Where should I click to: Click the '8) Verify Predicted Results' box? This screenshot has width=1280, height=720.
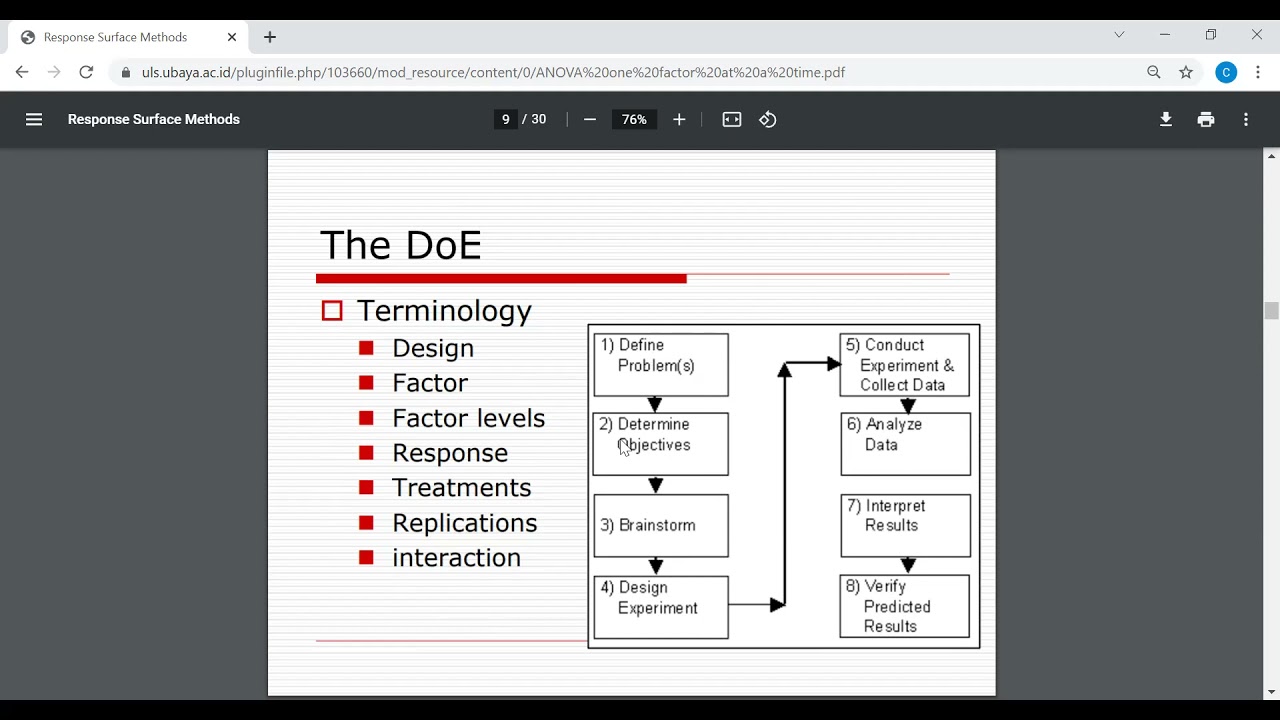click(x=905, y=606)
